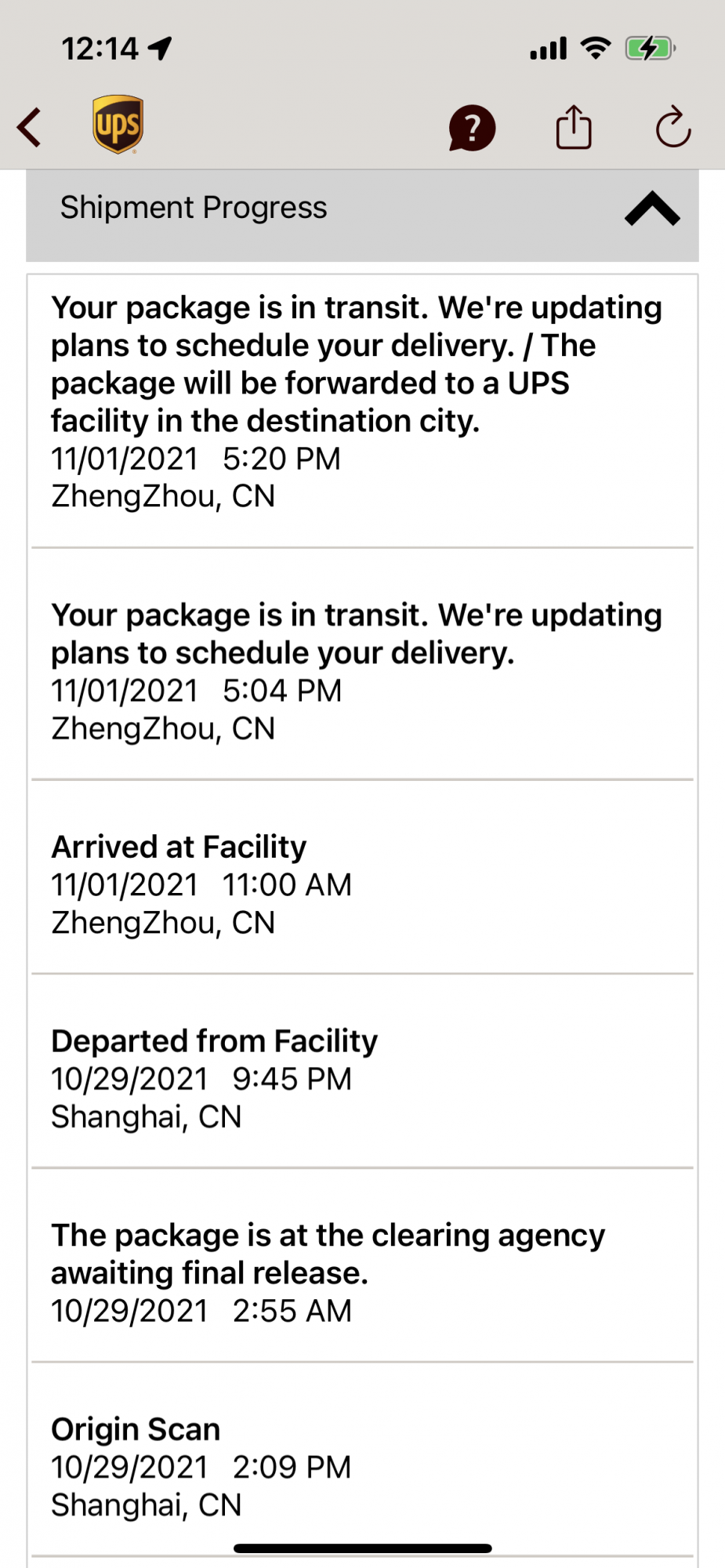
Task: Tap the battery charging icon
Action: click(650, 49)
